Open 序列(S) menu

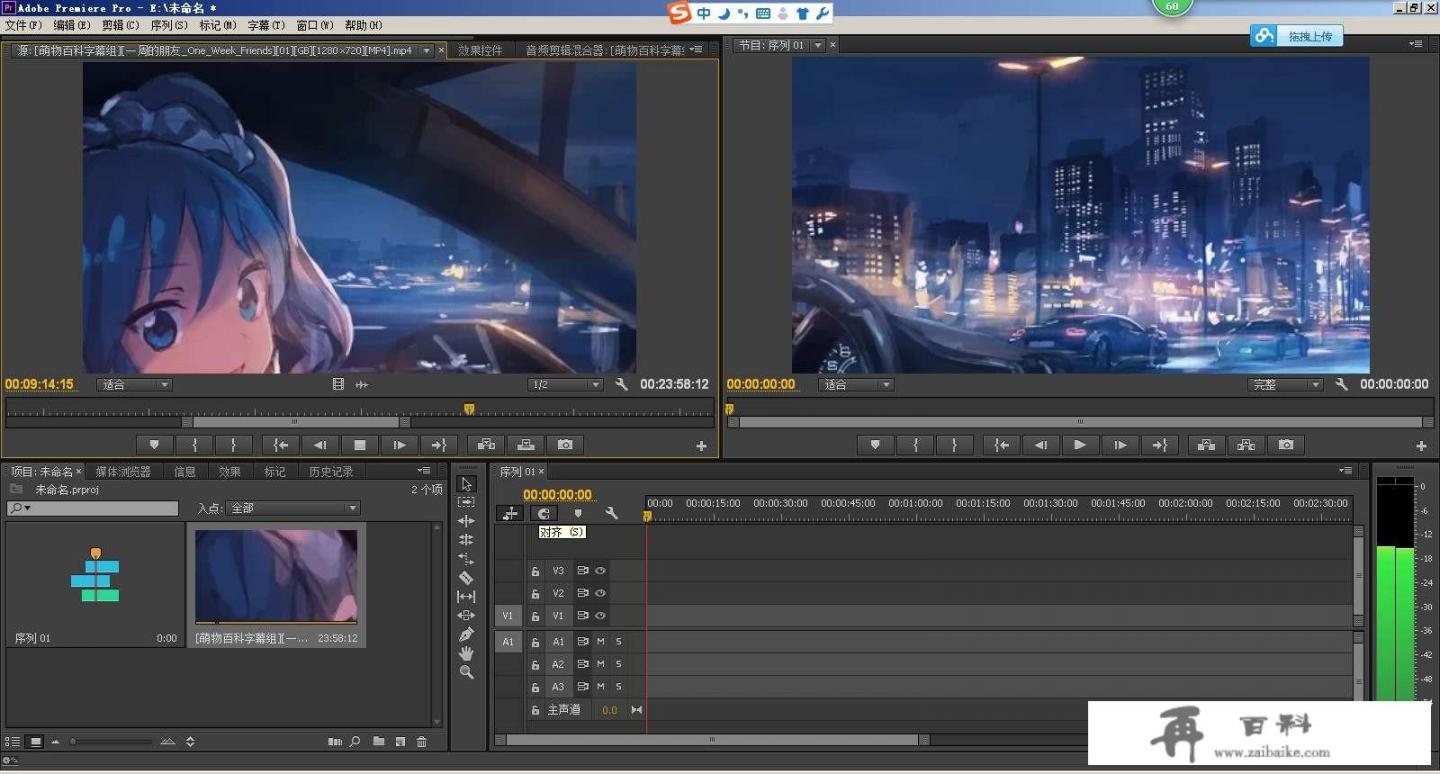click(168, 25)
